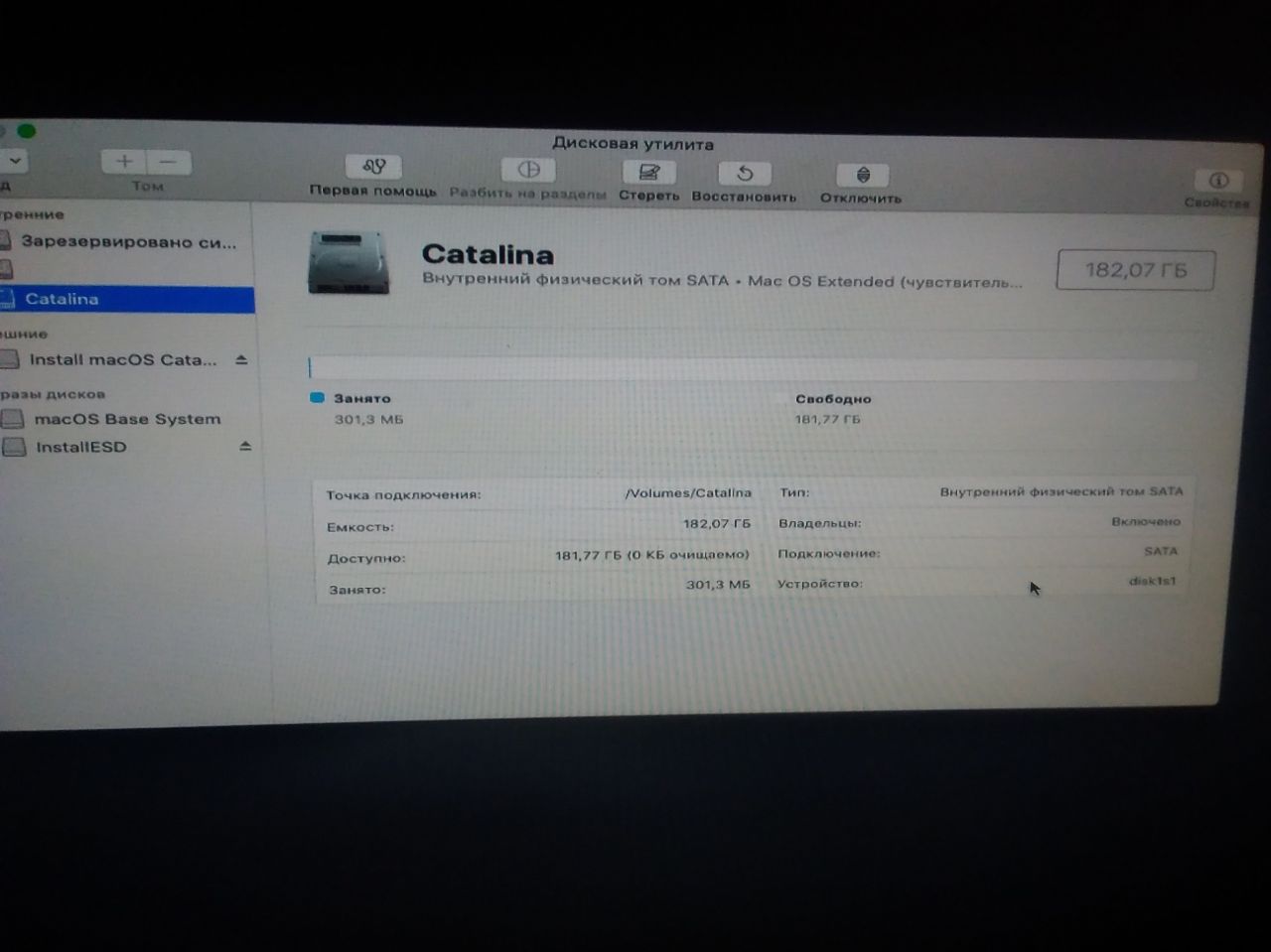The image size is (1271, 952).
Task: Click the disk icon beside InstallESD
Action: click(x=13, y=447)
